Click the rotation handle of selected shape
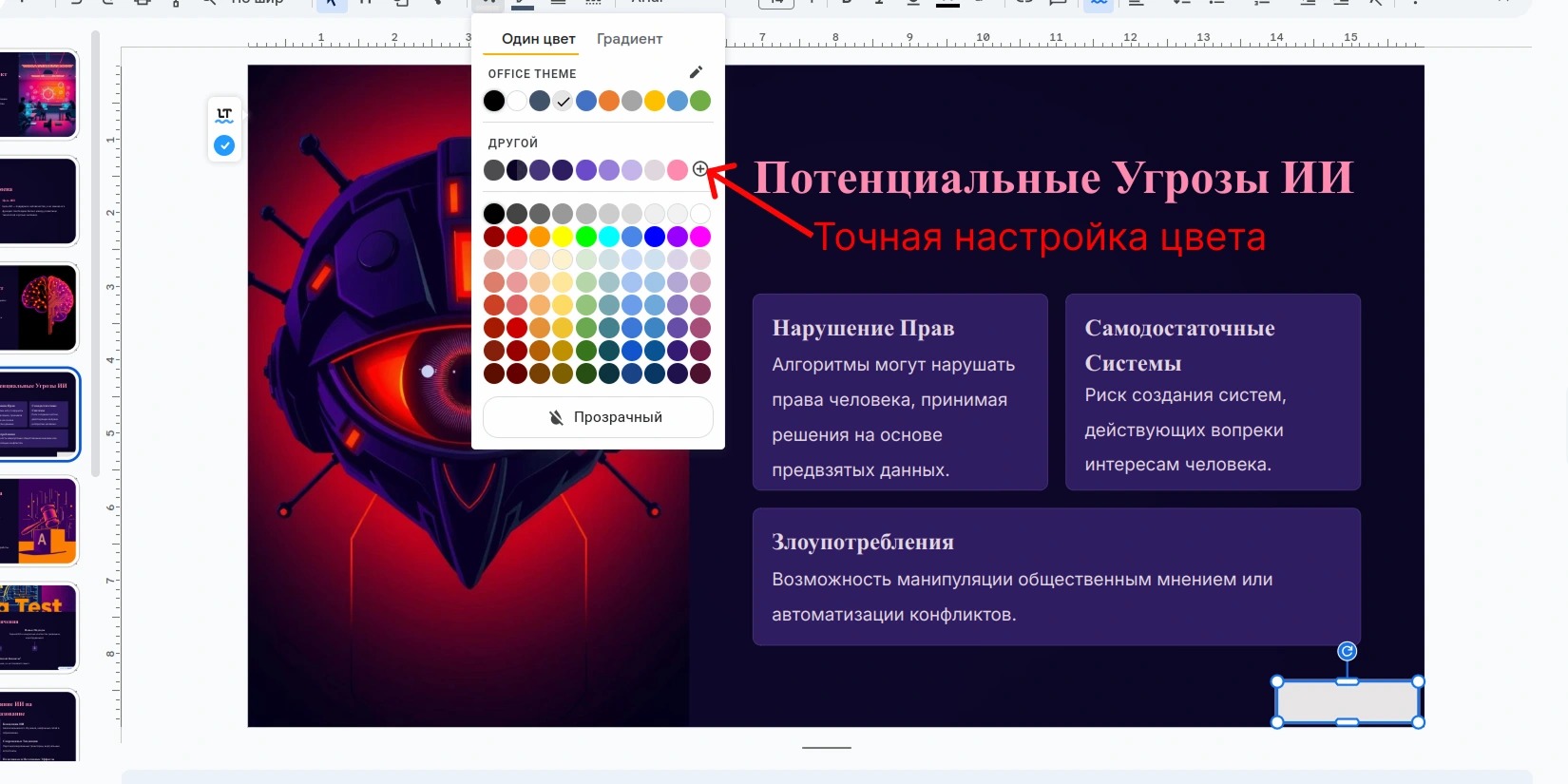 pos(1347,651)
